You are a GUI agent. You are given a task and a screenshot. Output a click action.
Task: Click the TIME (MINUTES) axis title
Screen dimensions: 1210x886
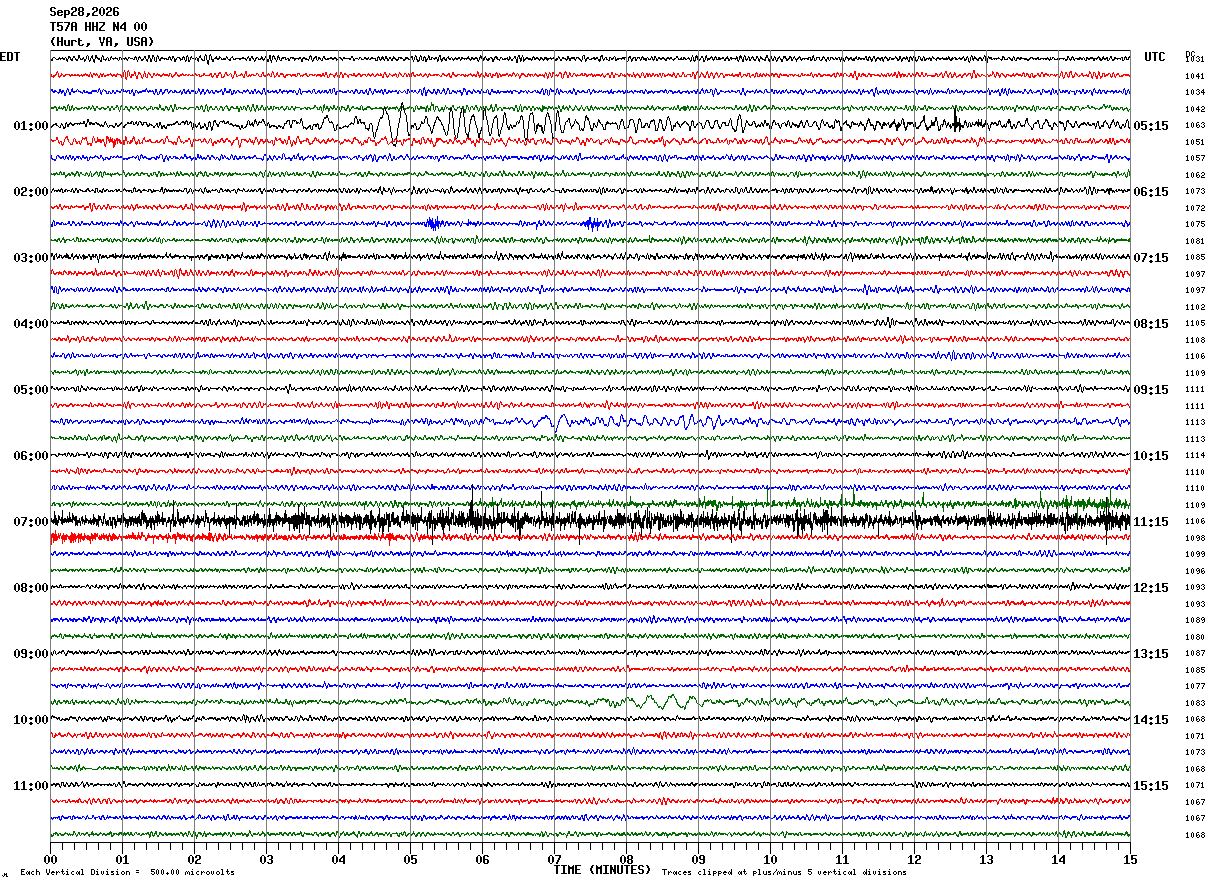point(602,870)
